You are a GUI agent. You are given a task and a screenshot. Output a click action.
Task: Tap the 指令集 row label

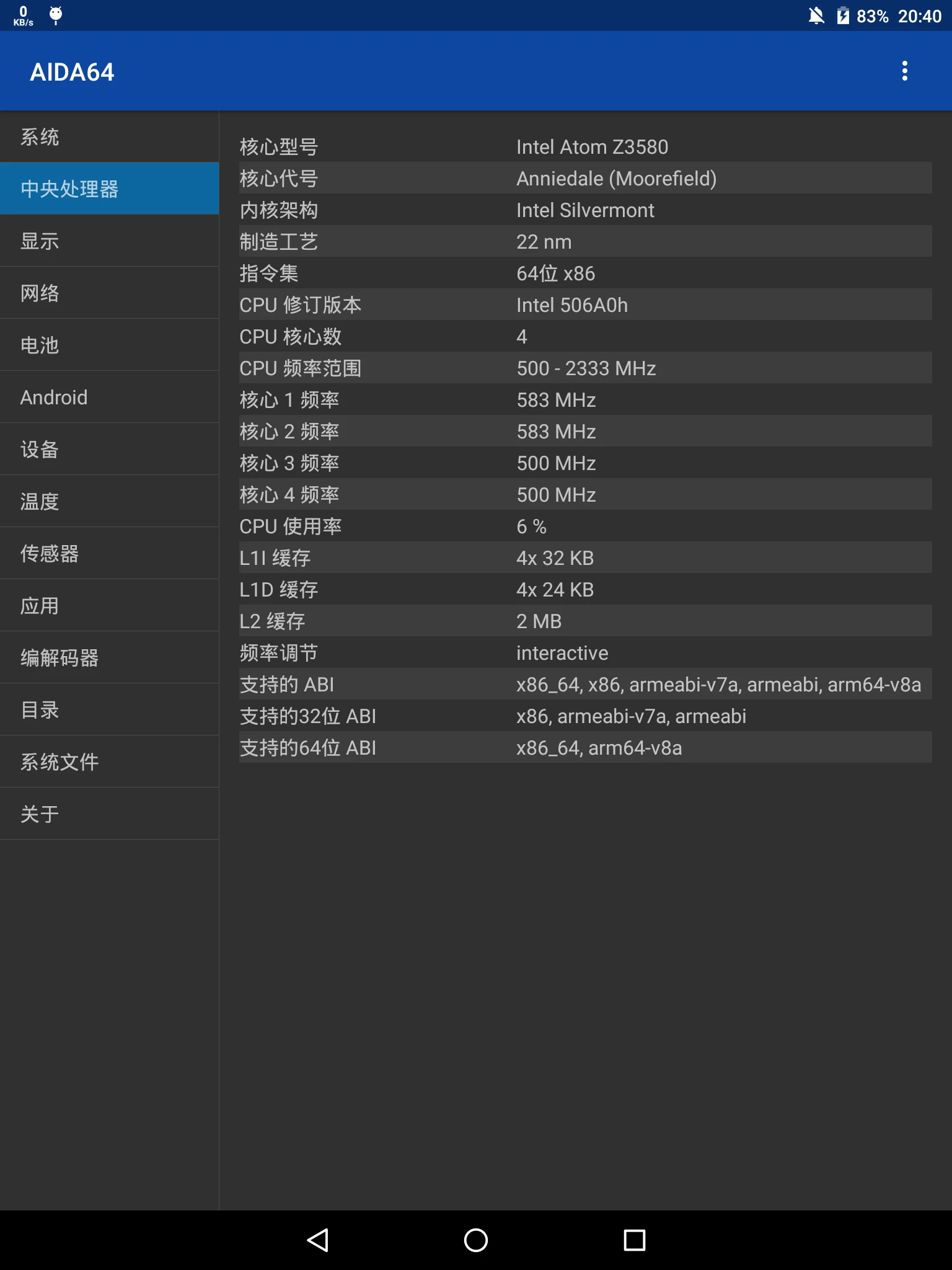pos(268,273)
